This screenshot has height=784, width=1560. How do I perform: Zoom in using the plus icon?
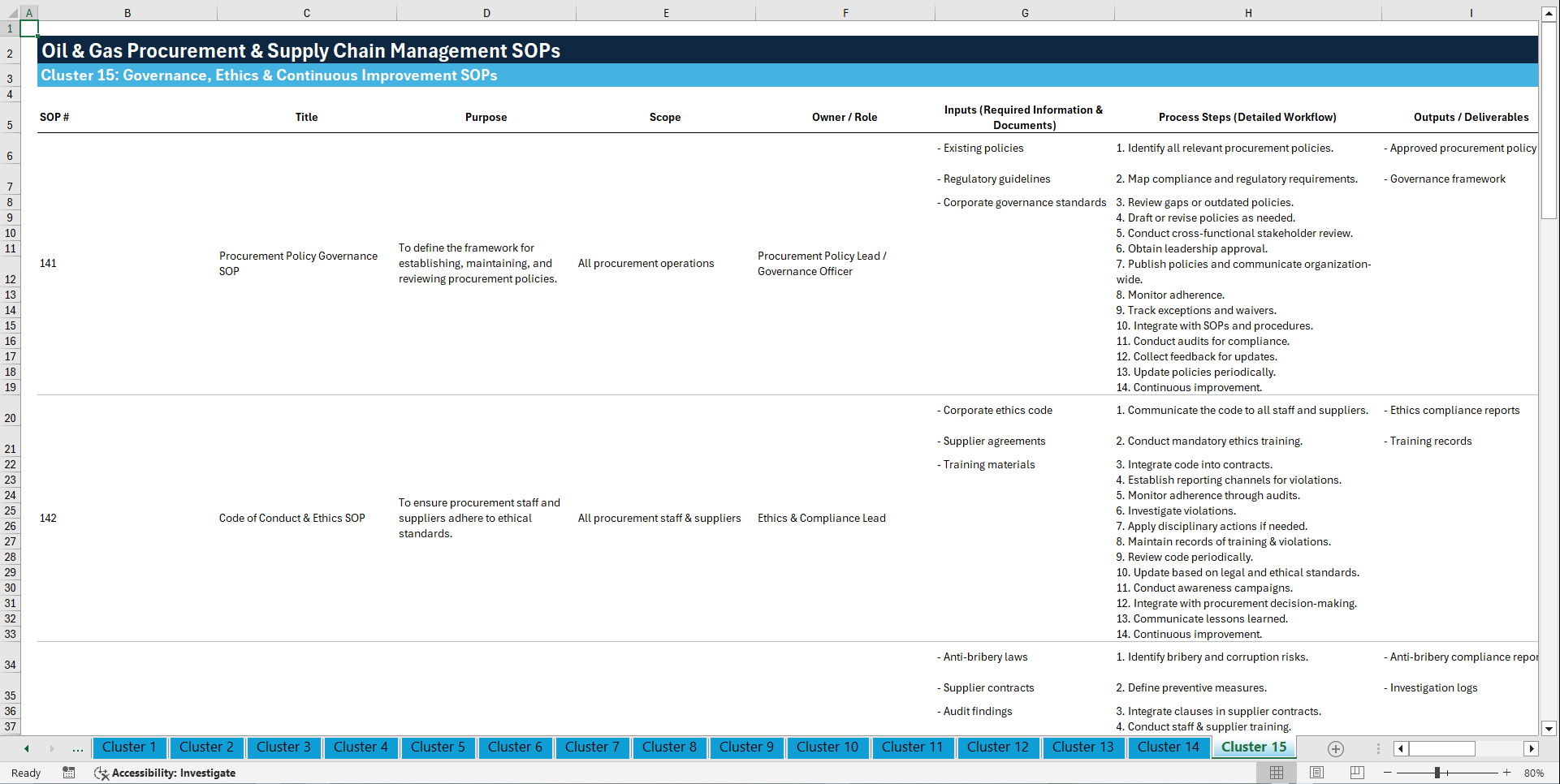[x=1507, y=773]
